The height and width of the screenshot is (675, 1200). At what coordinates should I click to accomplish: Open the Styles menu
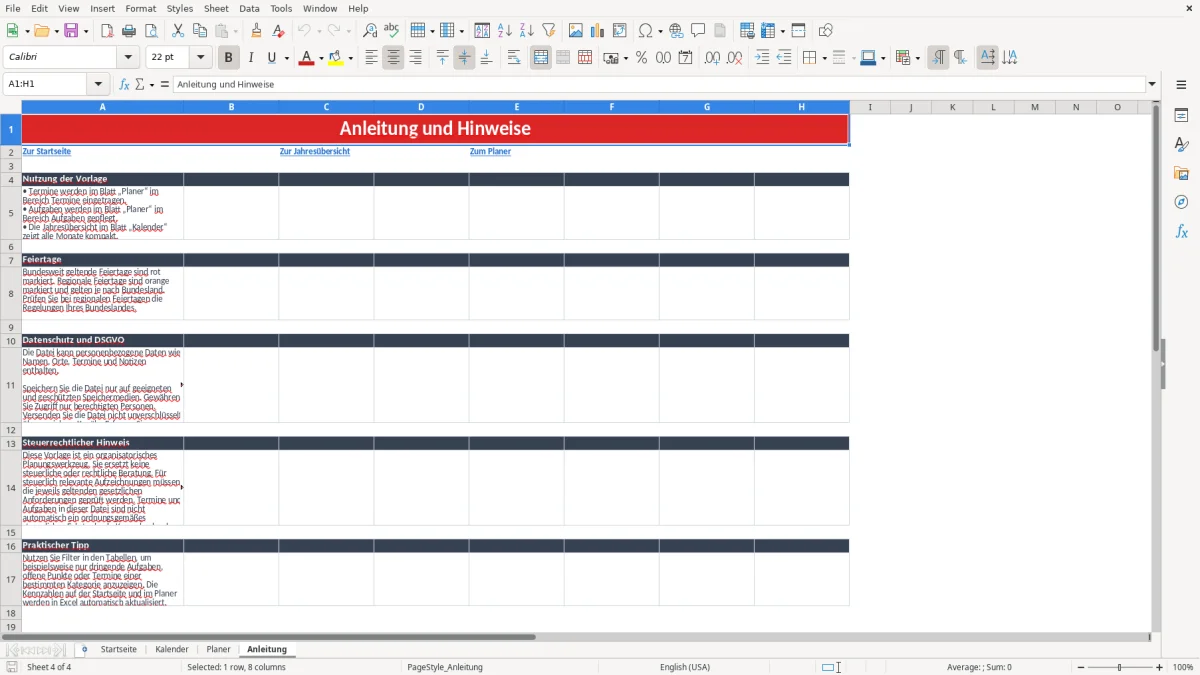click(x=180, y=8)
